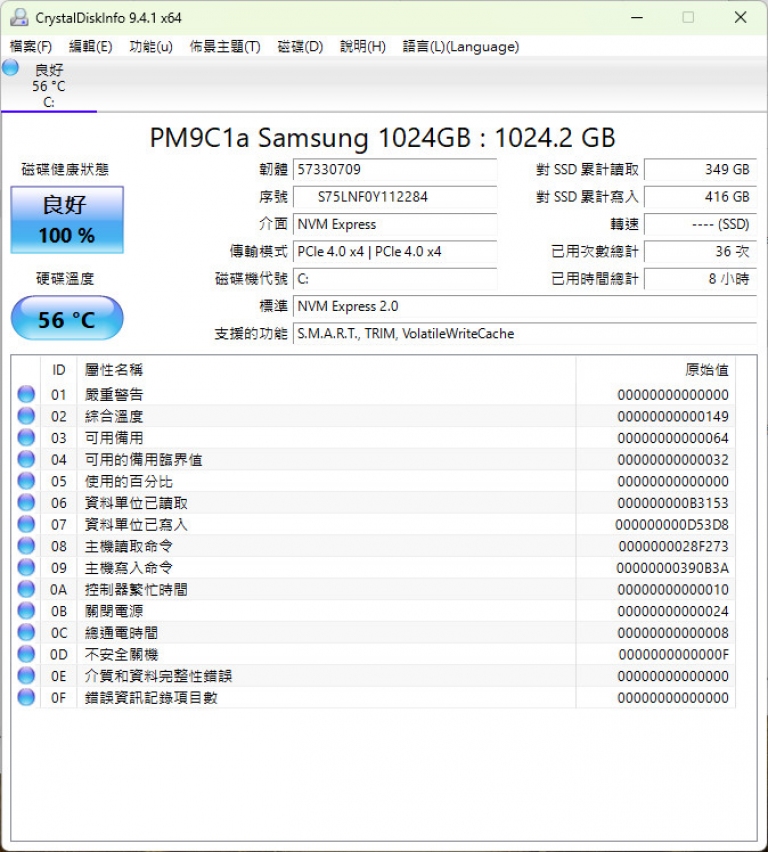Close the CrystalDiskInfo window
The width and height of the screenshot is (768, 852).
(x=740, y=17)
